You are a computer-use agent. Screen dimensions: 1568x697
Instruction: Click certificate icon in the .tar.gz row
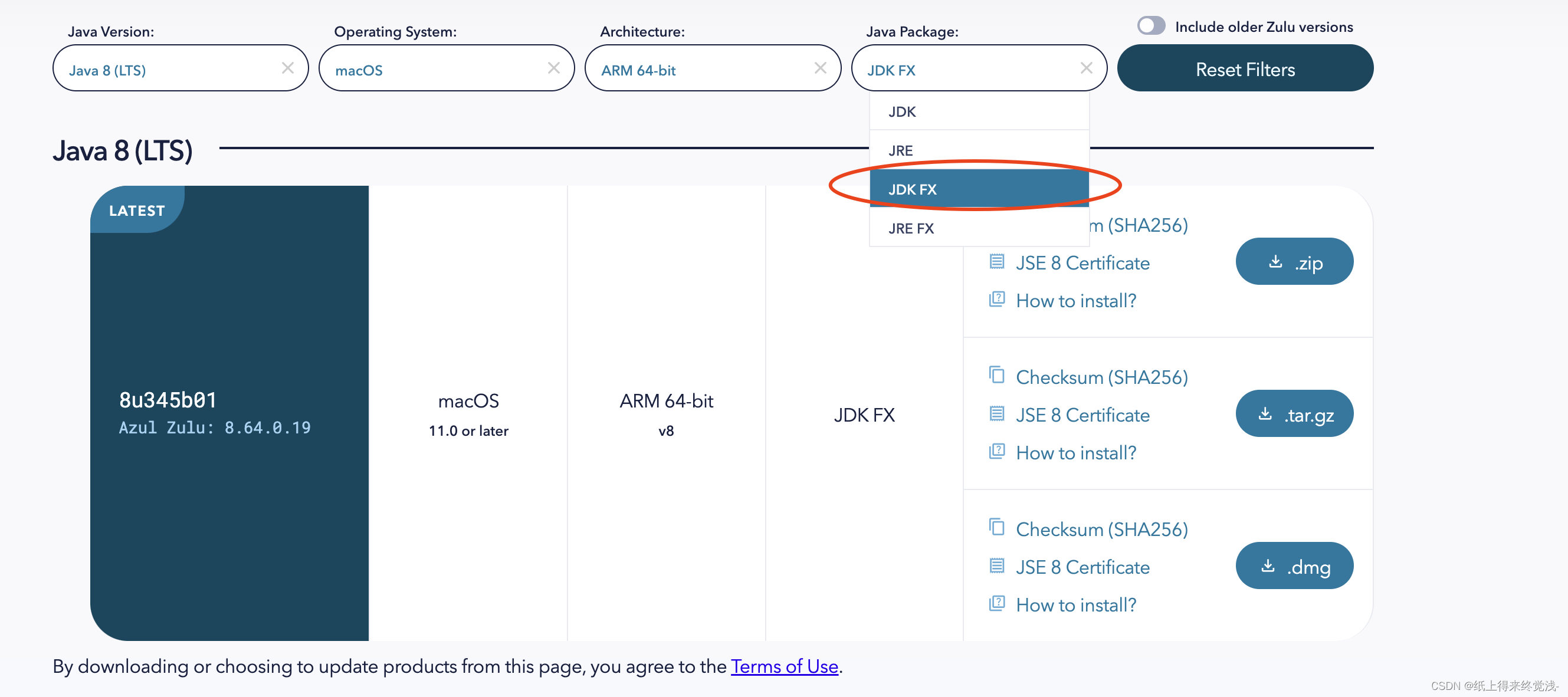pyautogui.click(x=996, y=414)
